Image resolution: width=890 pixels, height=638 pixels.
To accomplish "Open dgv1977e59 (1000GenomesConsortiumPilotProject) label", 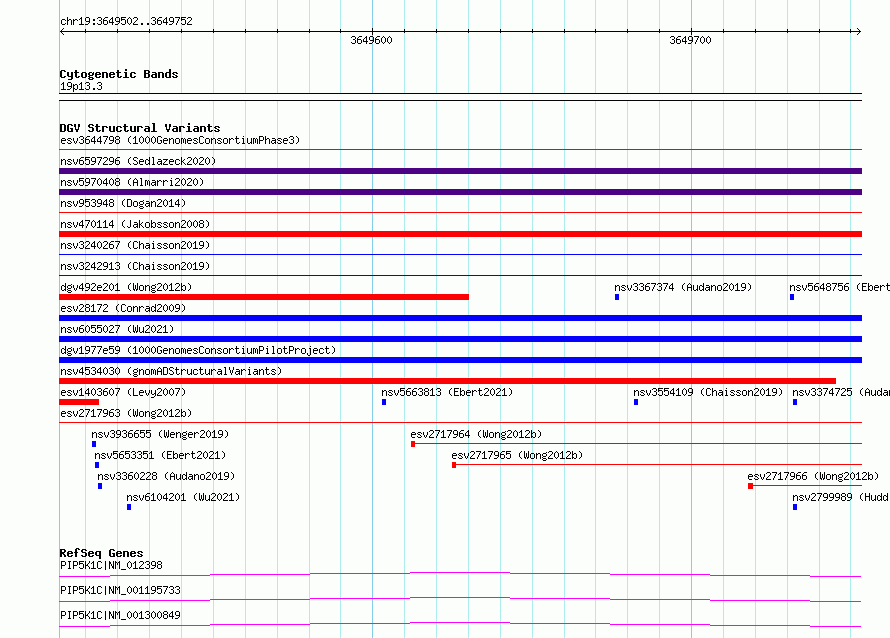I will tap(198, 350).
